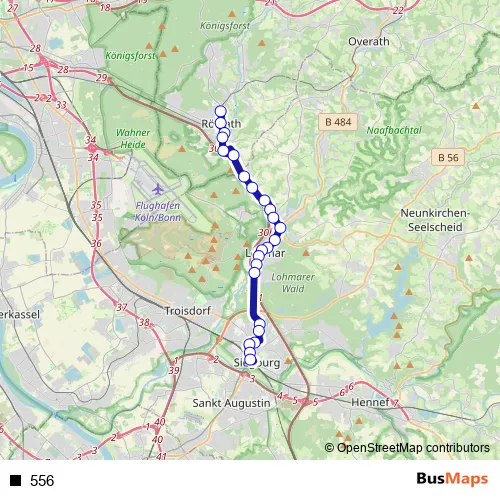The height and width of the screenshot is (500, 500).
Task: Click the northernmost bus stop marker near Rösrath
Action: pyautogui.click(x=221, y=111)
